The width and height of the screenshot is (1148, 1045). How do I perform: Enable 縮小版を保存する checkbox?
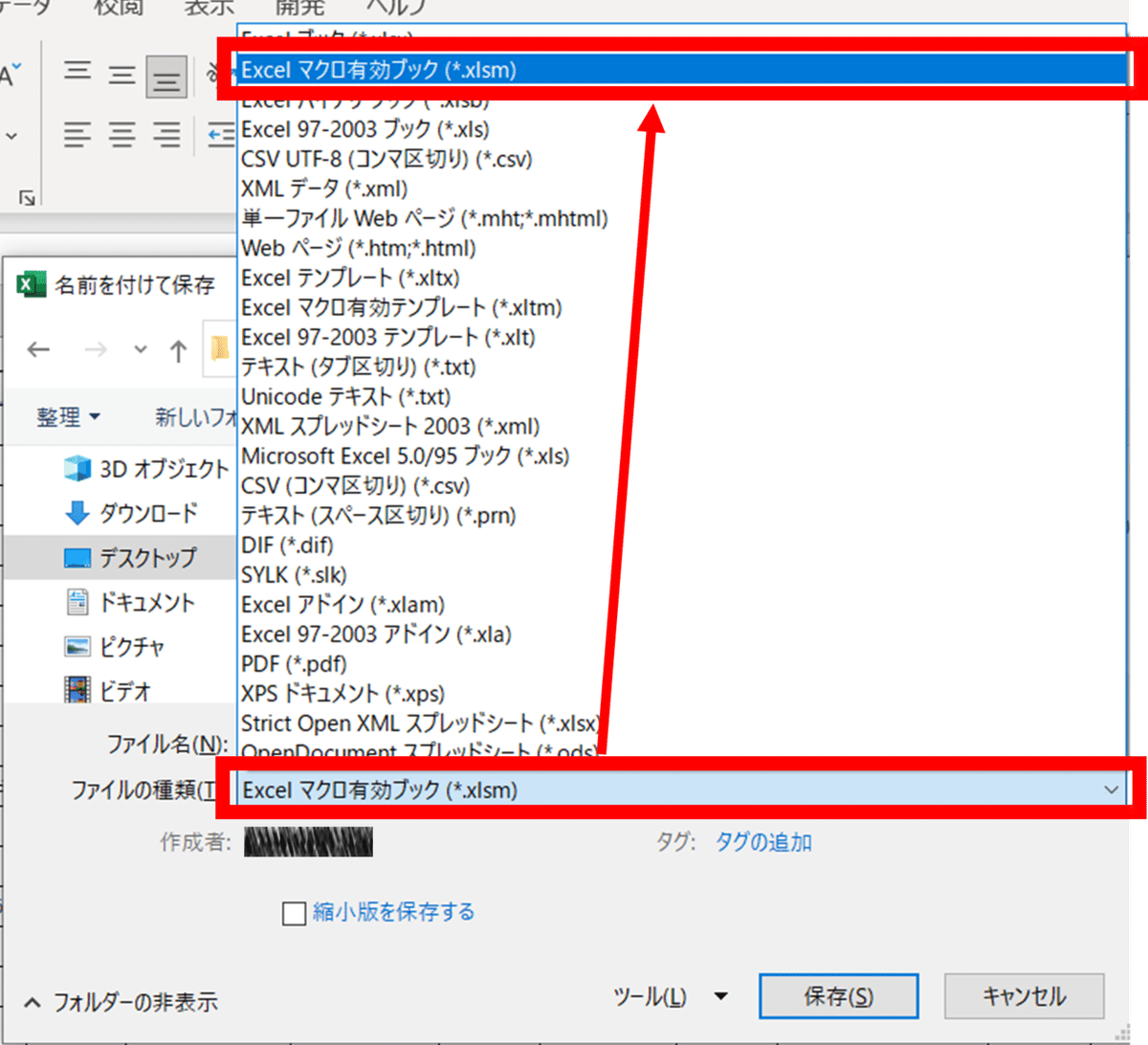pyautogui.click(x=294, y=913)
